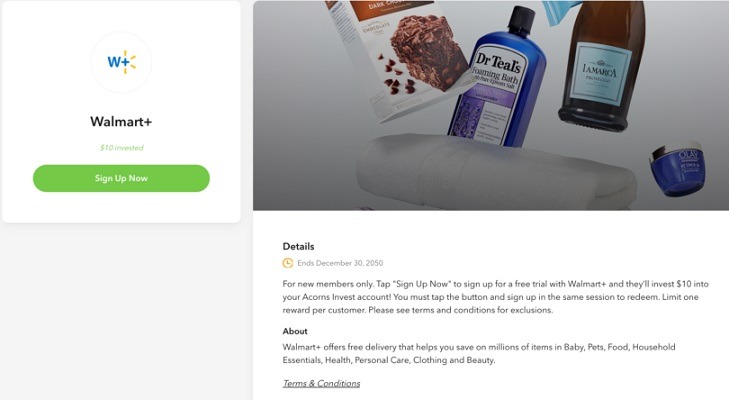Click the green $10 invested label

121,148
